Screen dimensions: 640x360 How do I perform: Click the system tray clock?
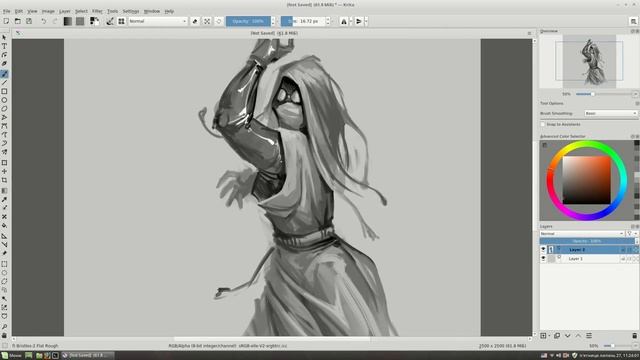point(608,356)
